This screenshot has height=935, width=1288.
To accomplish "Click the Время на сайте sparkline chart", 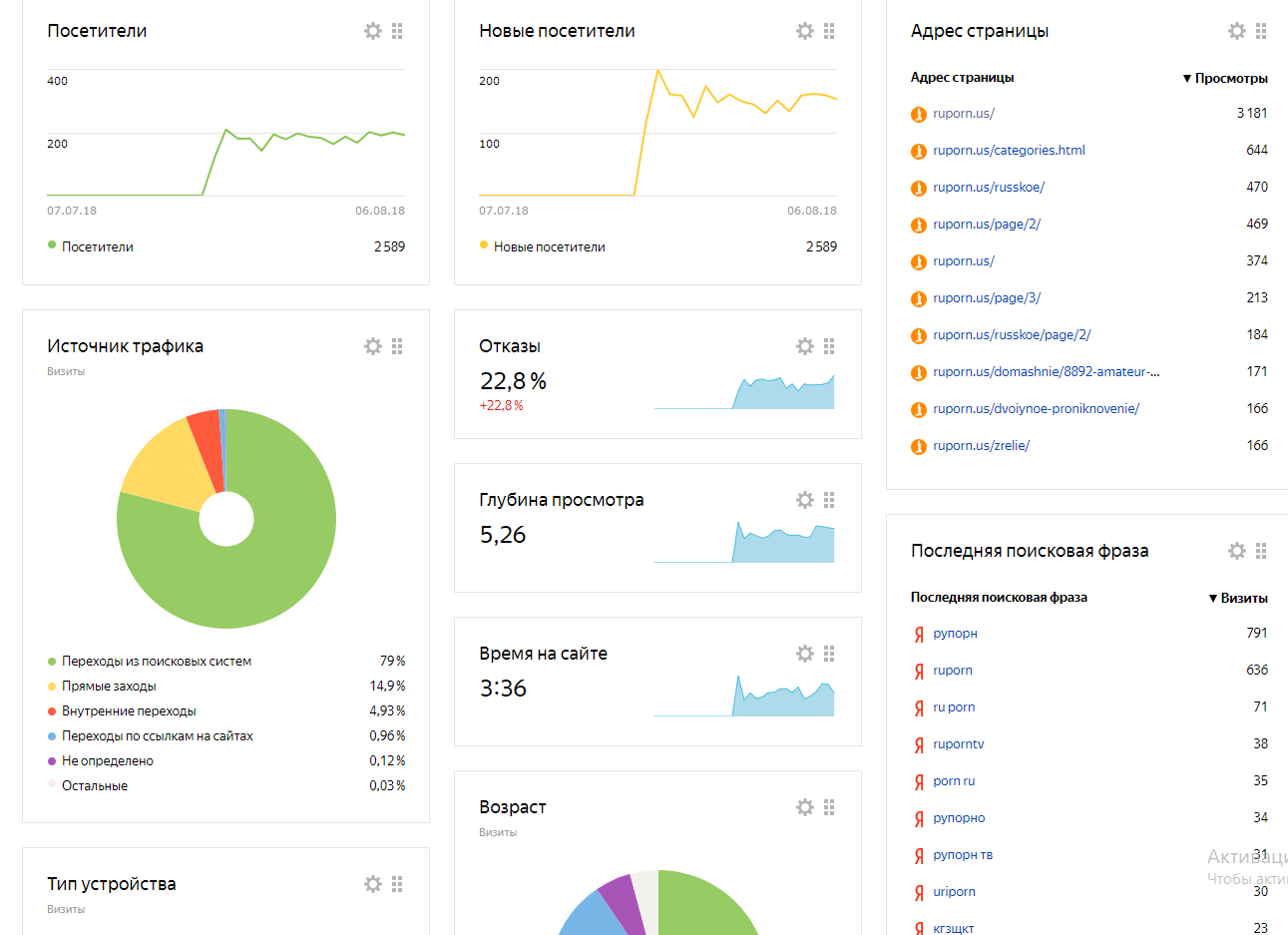I will coord(744,696).
